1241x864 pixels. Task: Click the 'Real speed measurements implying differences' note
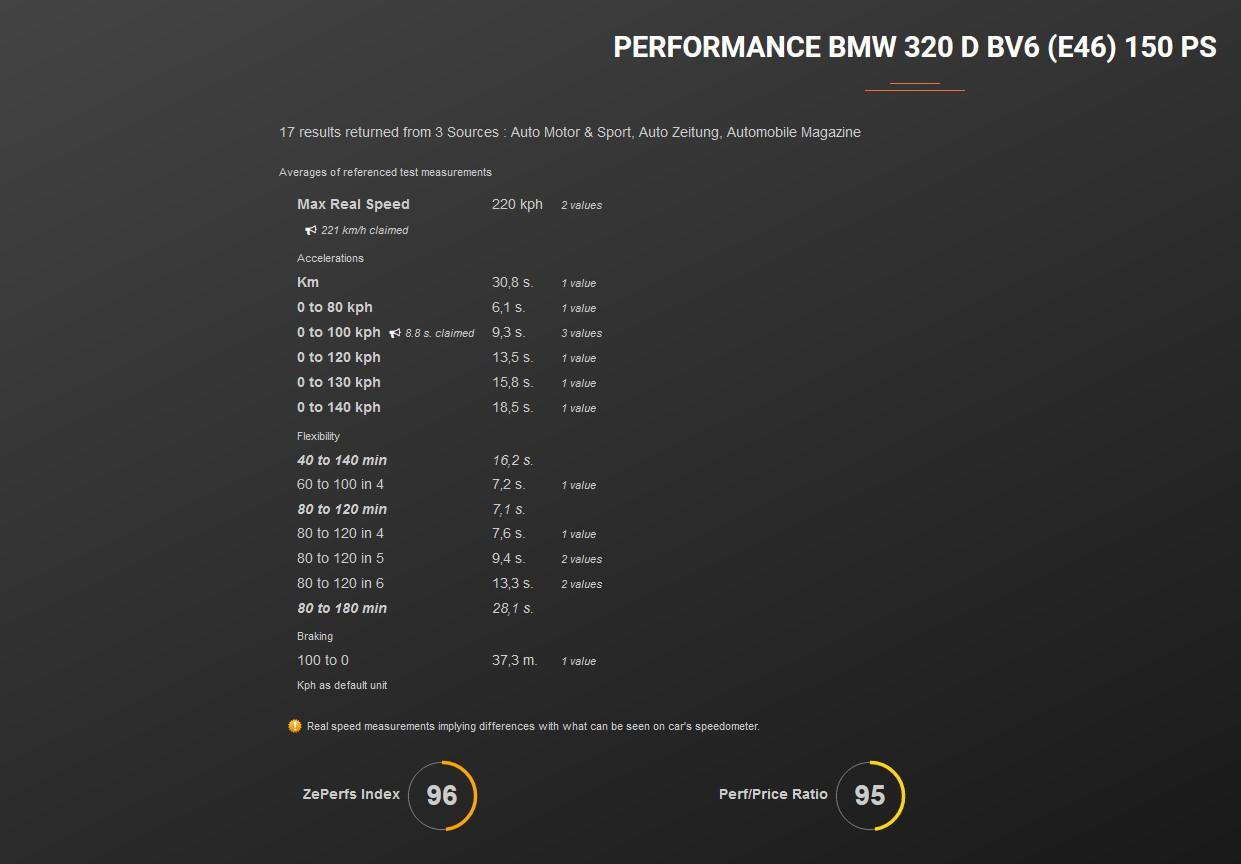tap(533, 726)
